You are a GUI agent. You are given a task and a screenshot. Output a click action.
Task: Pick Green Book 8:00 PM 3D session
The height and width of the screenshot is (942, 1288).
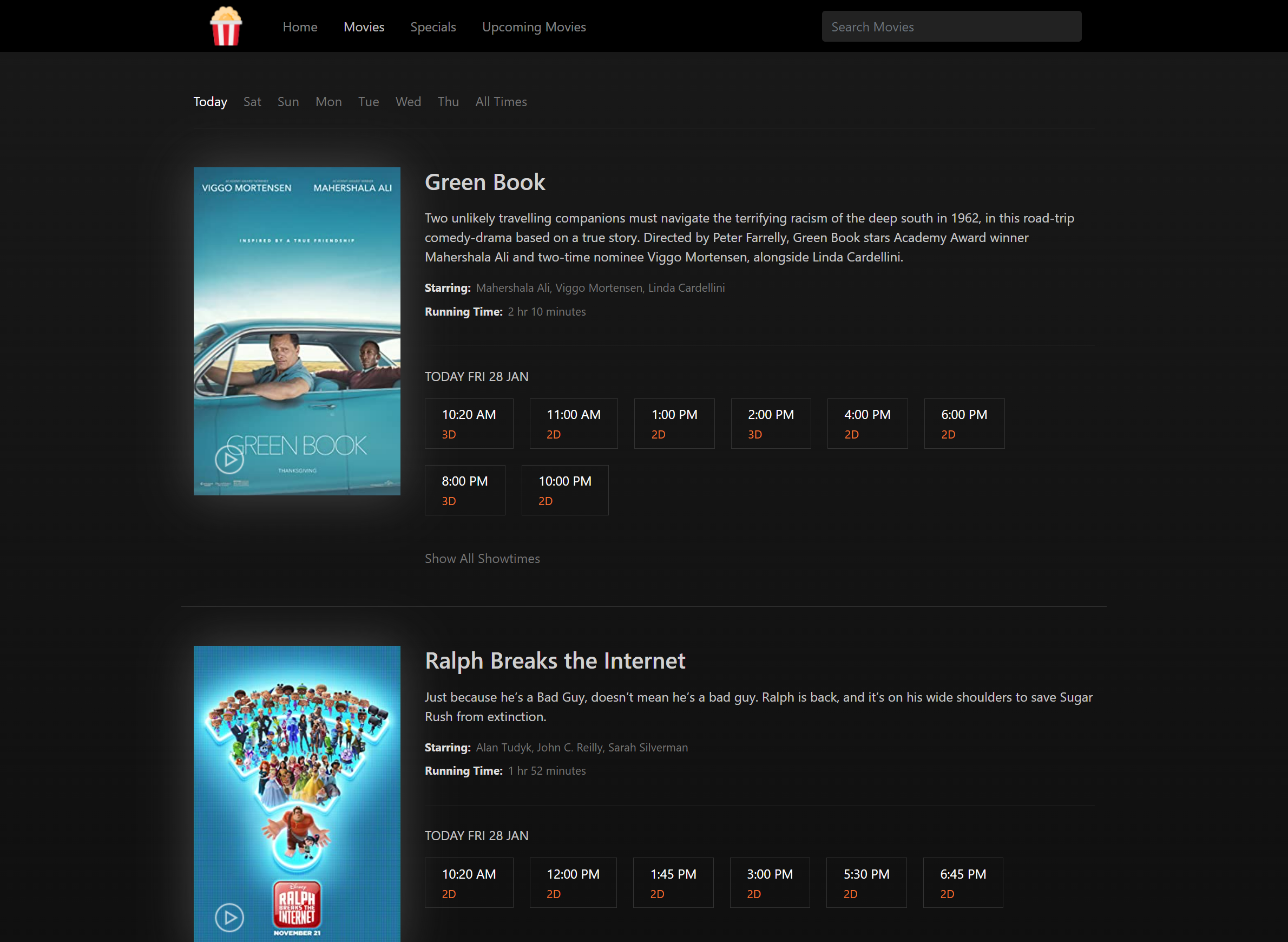click(x=464, y=490)
